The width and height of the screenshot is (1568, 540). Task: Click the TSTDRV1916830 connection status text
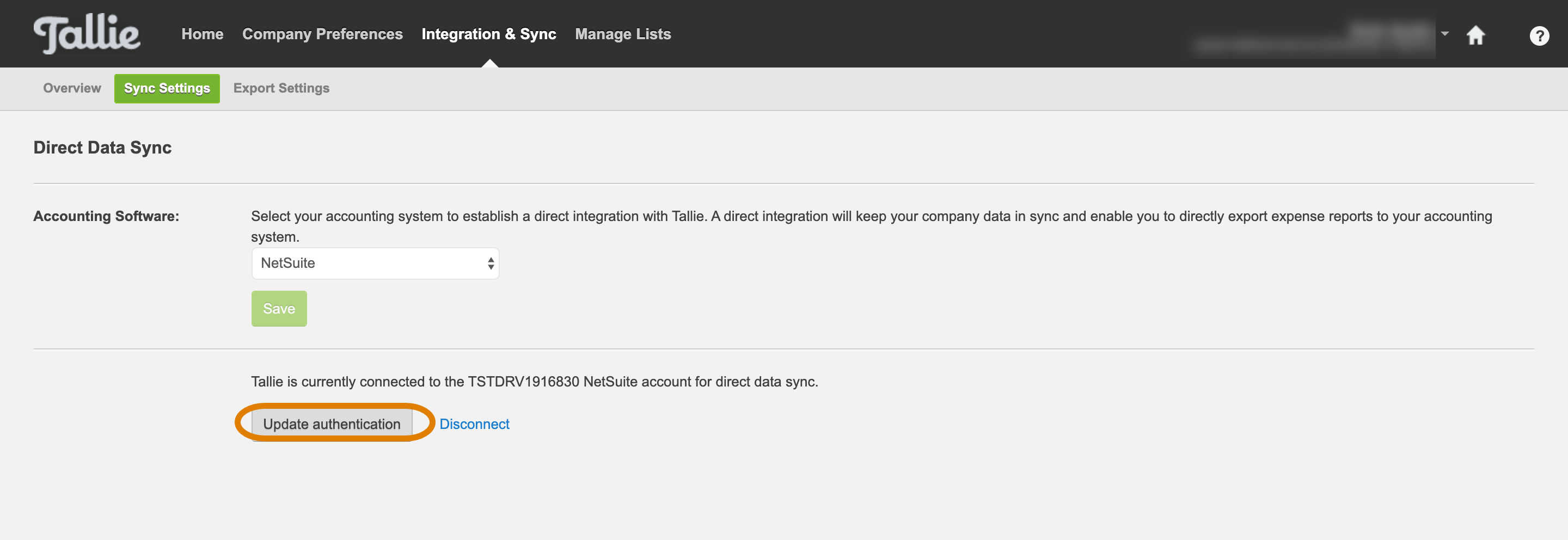[535, 382]
